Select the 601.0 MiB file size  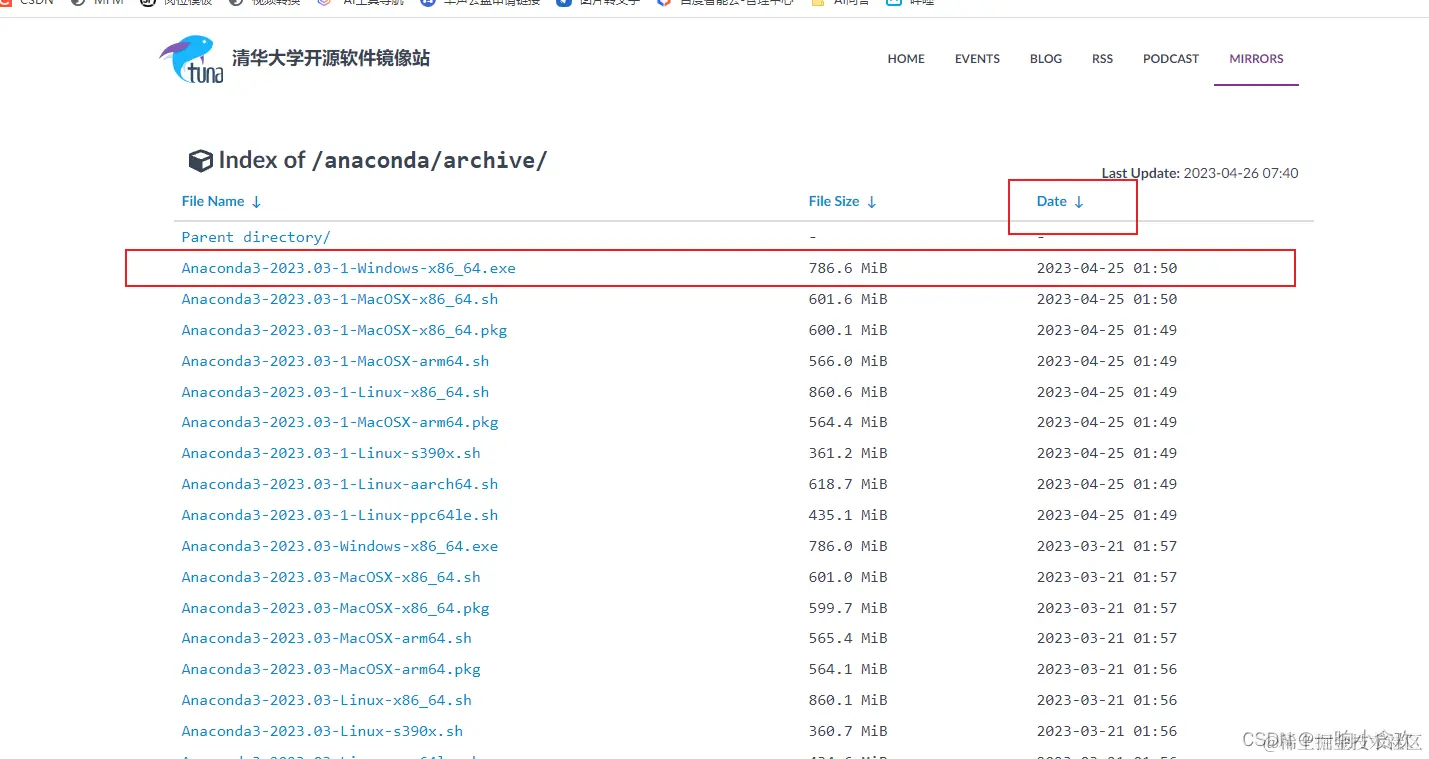(x=848, y=577)
